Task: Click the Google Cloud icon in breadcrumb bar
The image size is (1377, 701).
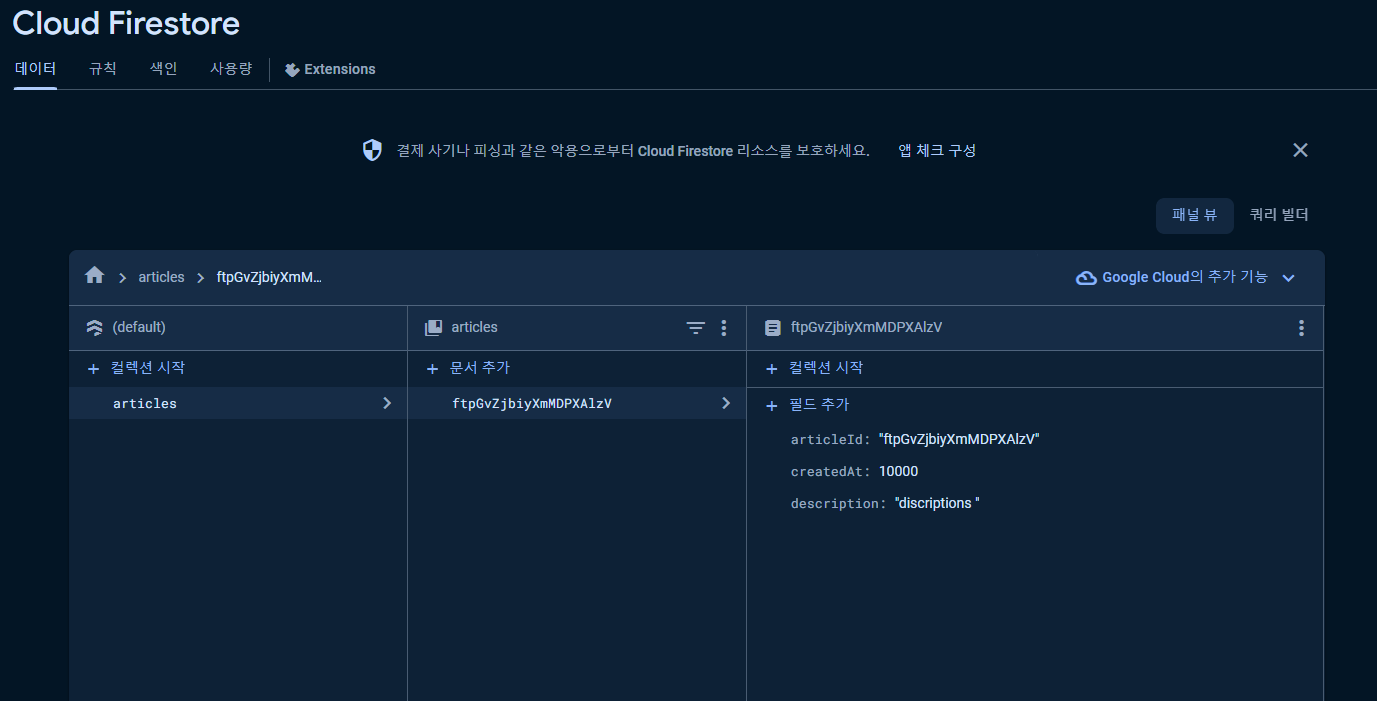Action: pyautogui.click(x=1086, y=278)
